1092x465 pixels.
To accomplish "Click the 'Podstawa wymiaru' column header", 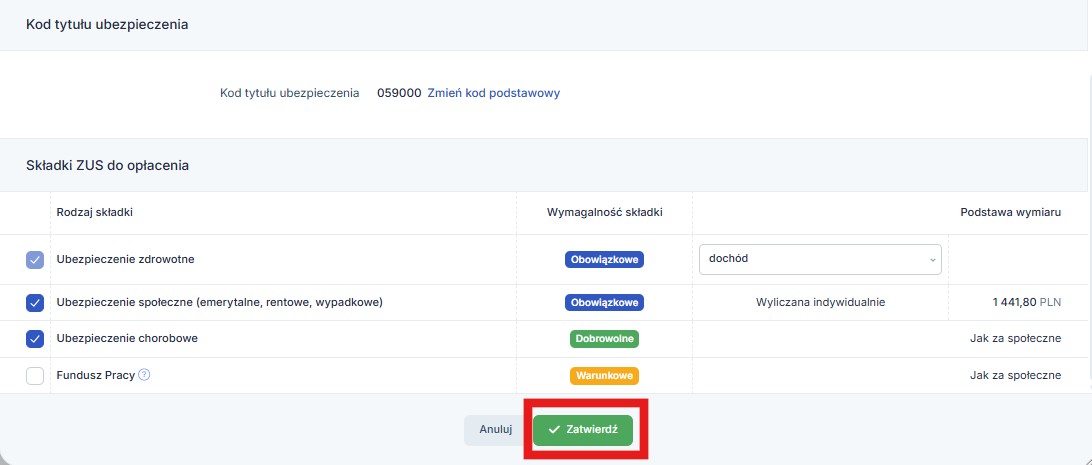I will 1010,213.
